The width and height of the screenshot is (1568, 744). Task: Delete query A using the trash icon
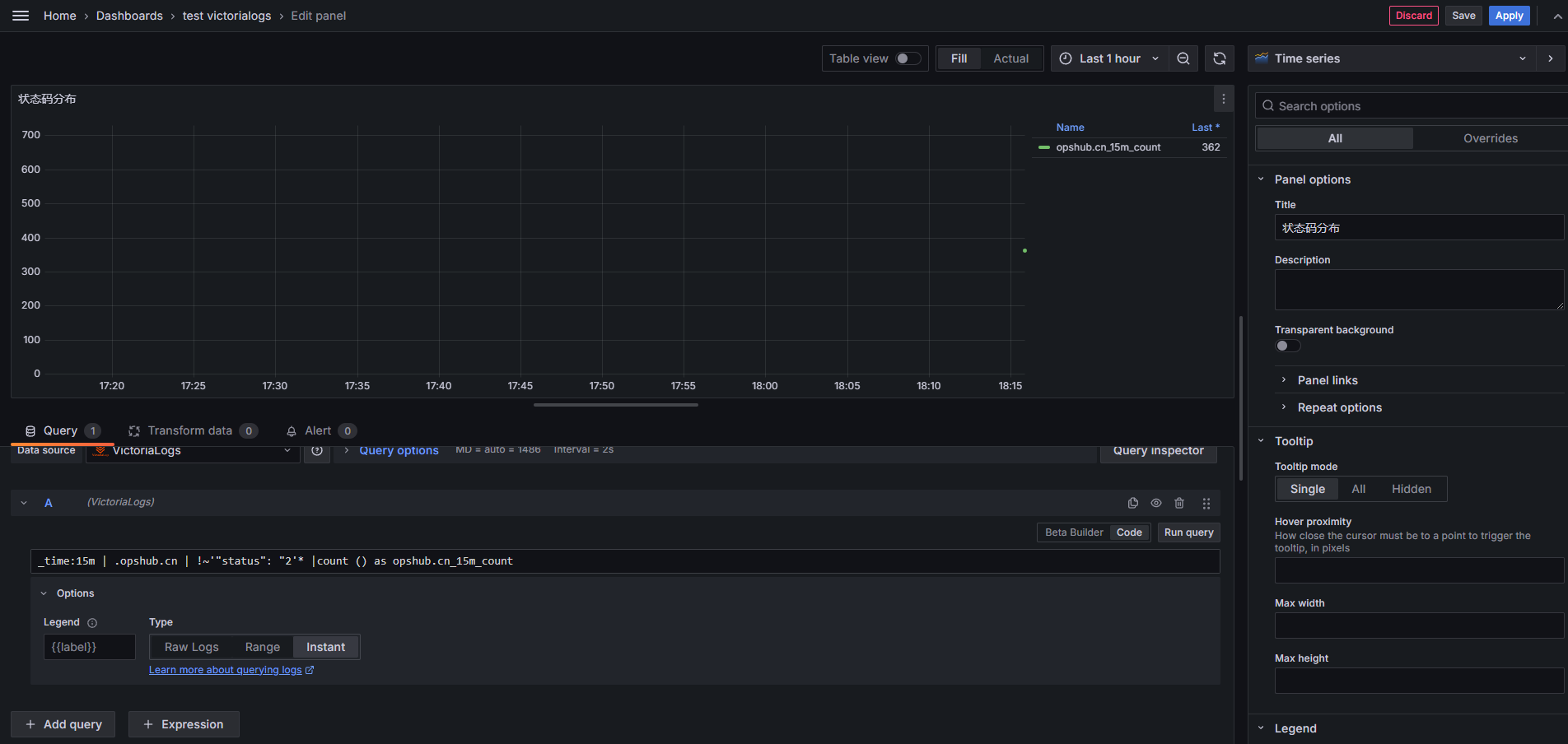pos(1179,503)
